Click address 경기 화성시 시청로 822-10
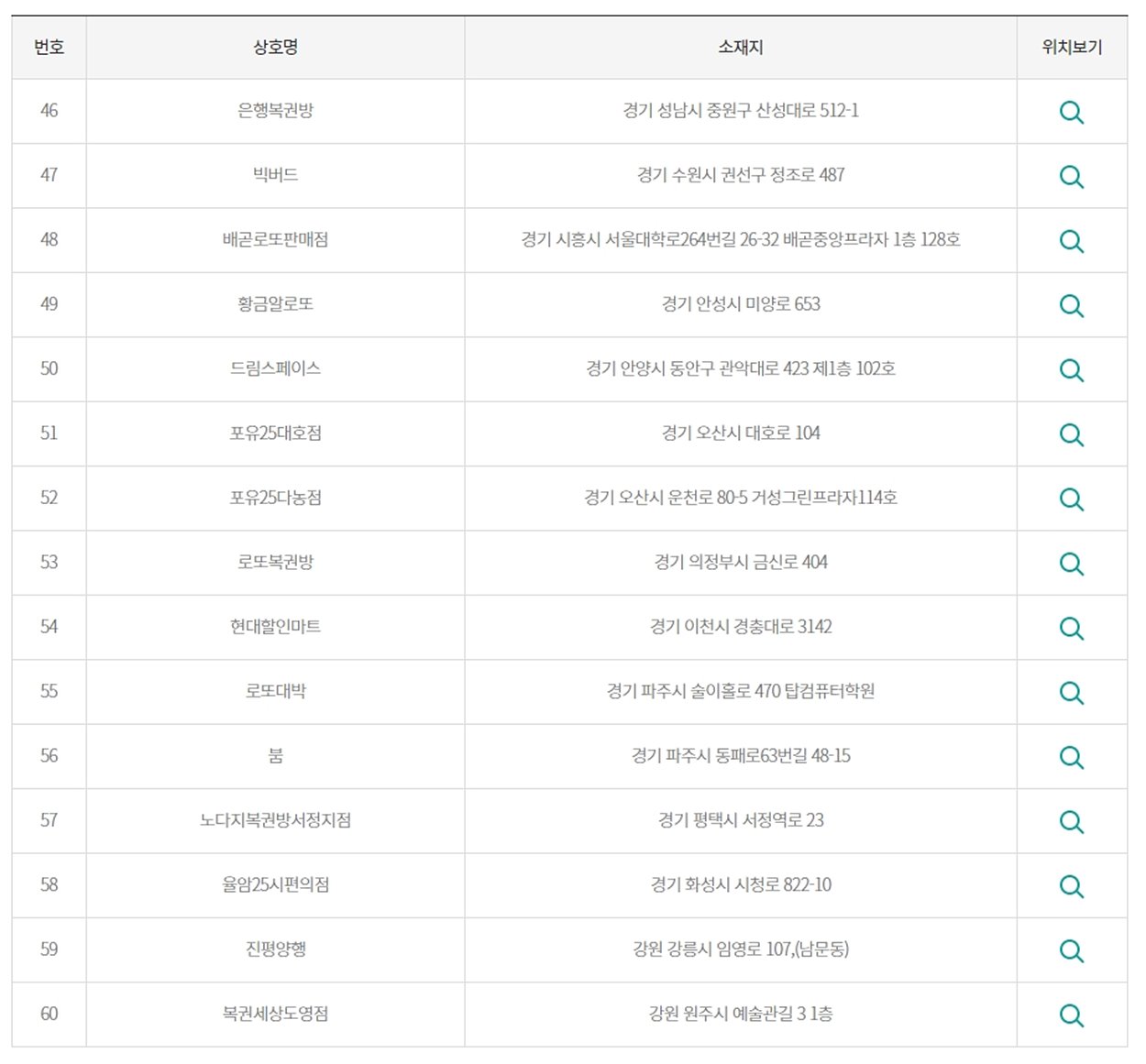Screen dimensions: 1146x1064 [x=741, y=884]
